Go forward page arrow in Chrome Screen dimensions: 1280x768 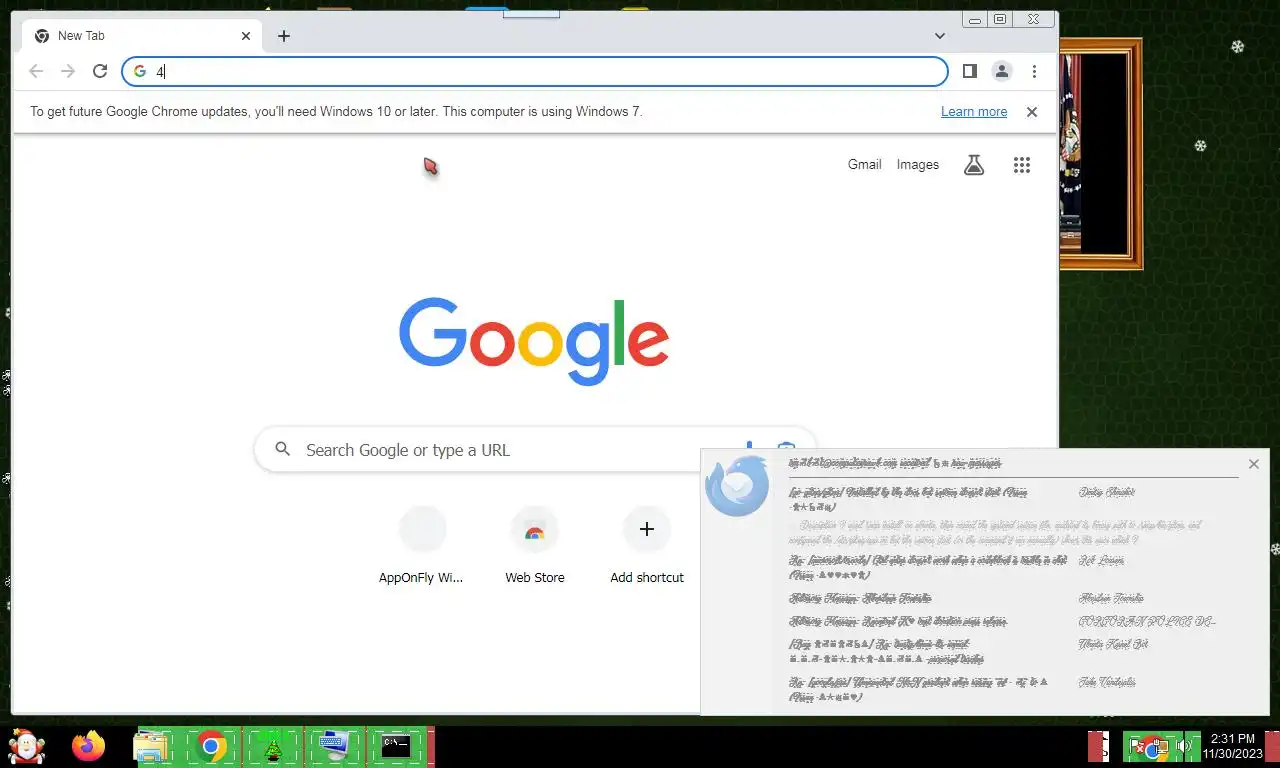(68, 71)
